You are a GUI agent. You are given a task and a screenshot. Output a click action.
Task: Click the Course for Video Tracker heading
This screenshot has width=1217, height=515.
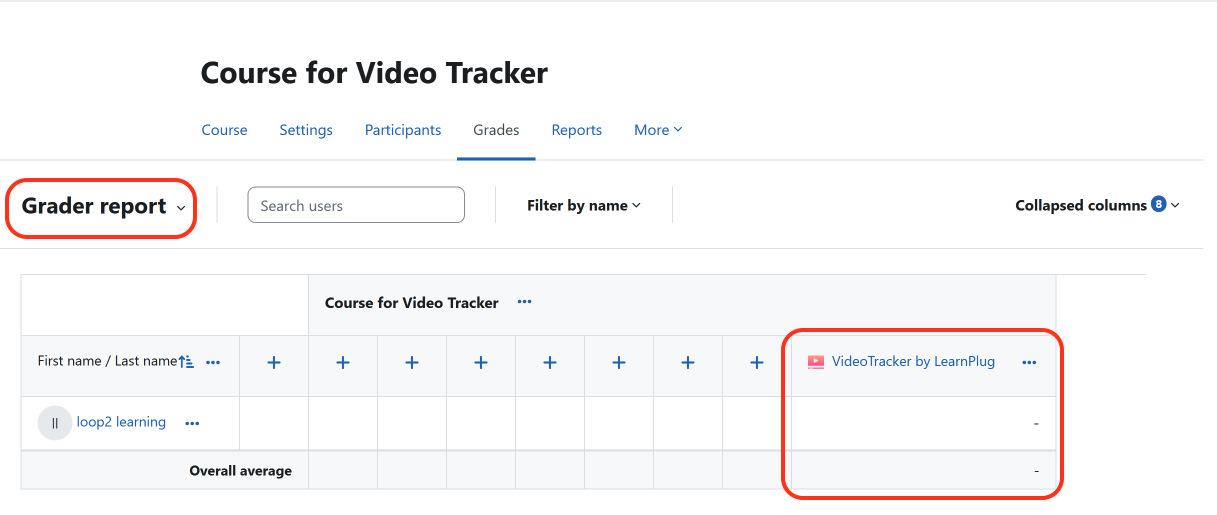374,73
